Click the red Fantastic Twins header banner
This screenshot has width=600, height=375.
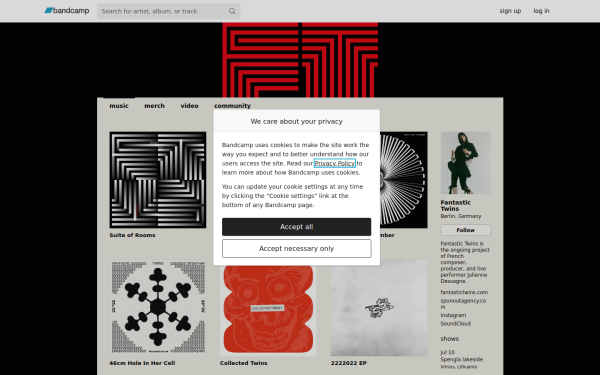click(x=300, y=60)
